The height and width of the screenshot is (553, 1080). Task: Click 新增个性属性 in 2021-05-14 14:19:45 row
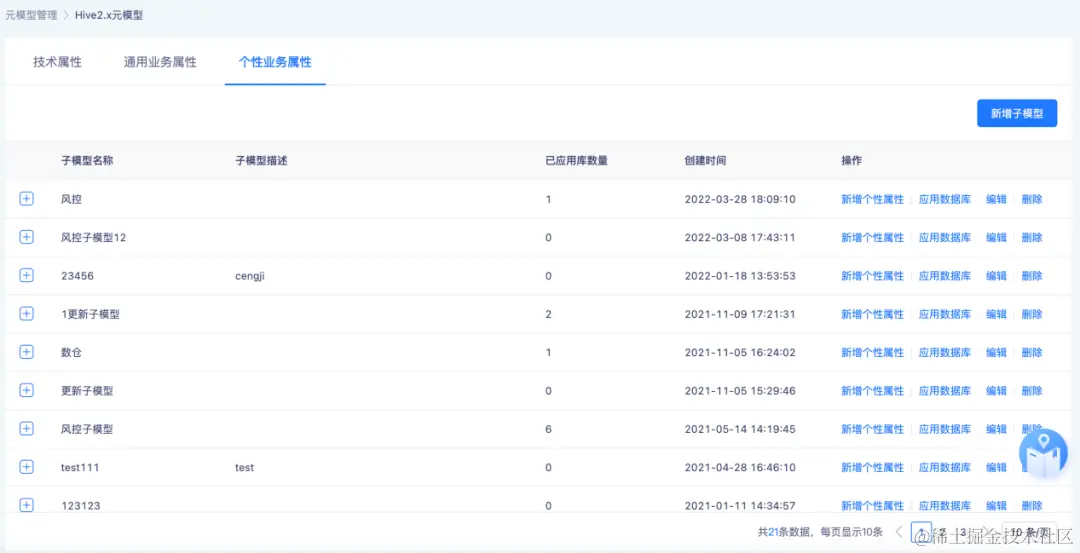pos(872,429)
